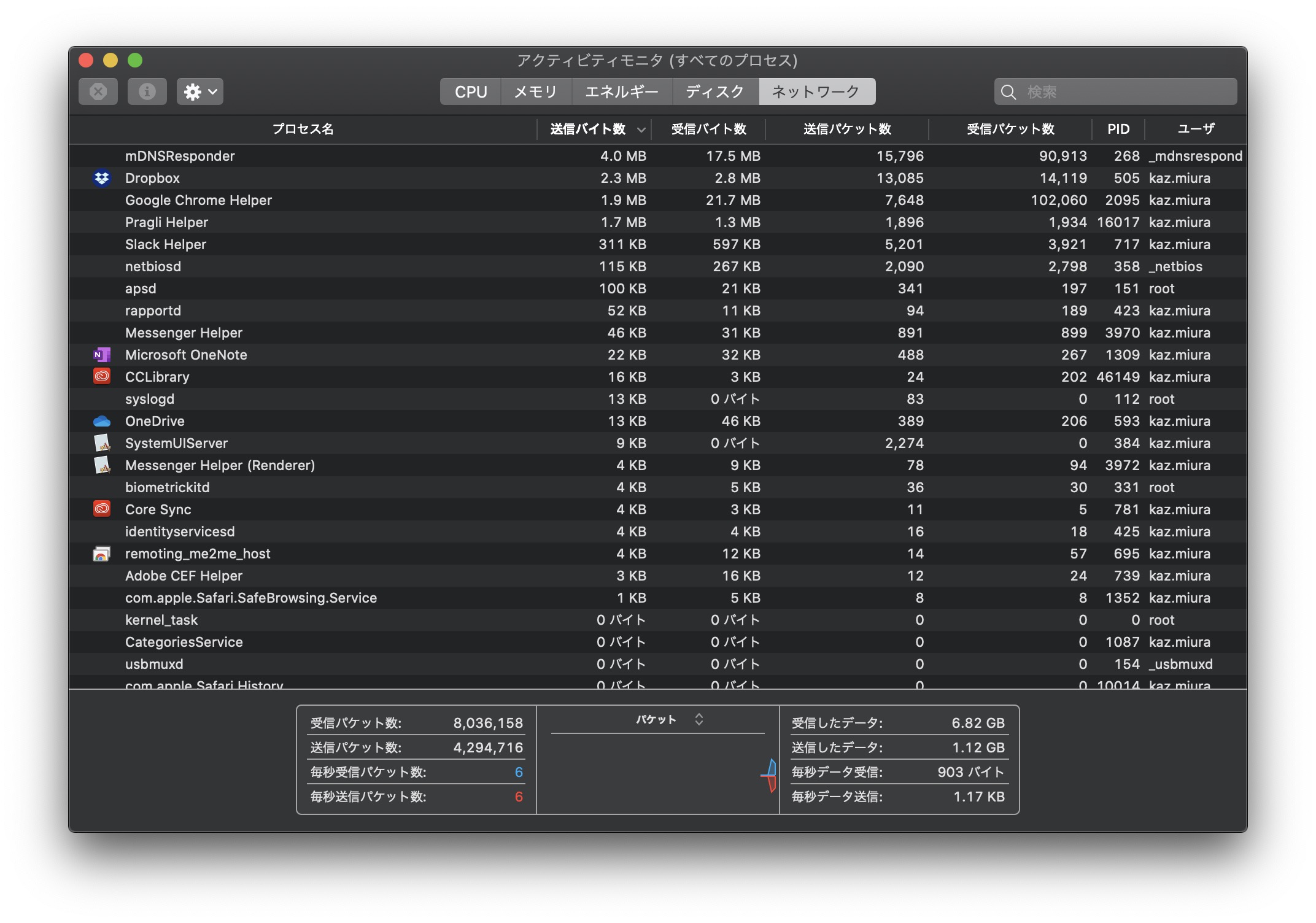Toggle sort arrow on 送信バイト数 column
This screenshot has height=923, width=1316.
tap(641, 129)
